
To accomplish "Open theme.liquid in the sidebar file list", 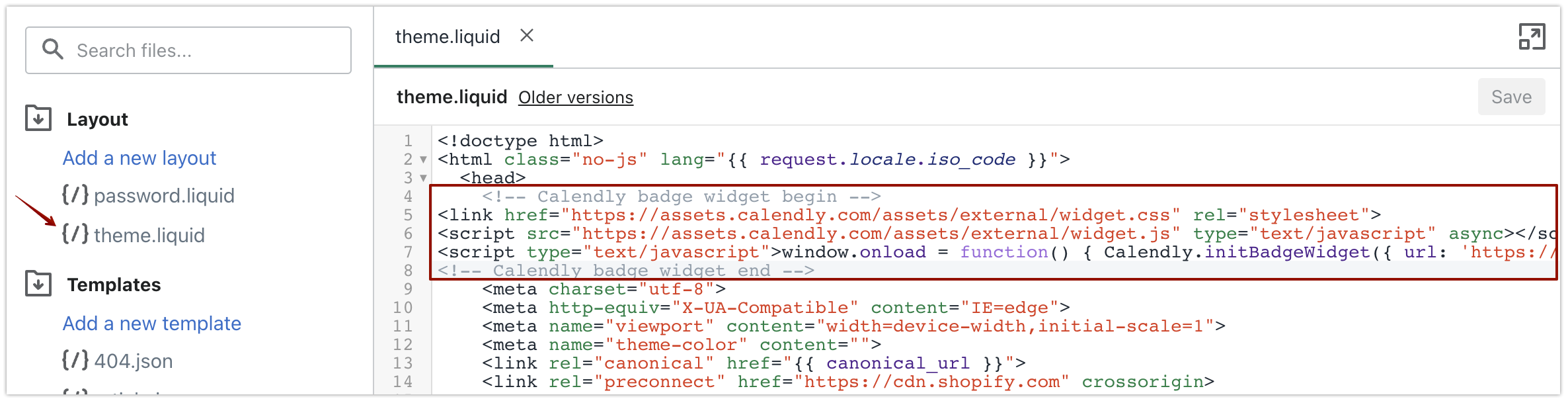I will pos(149,236).
